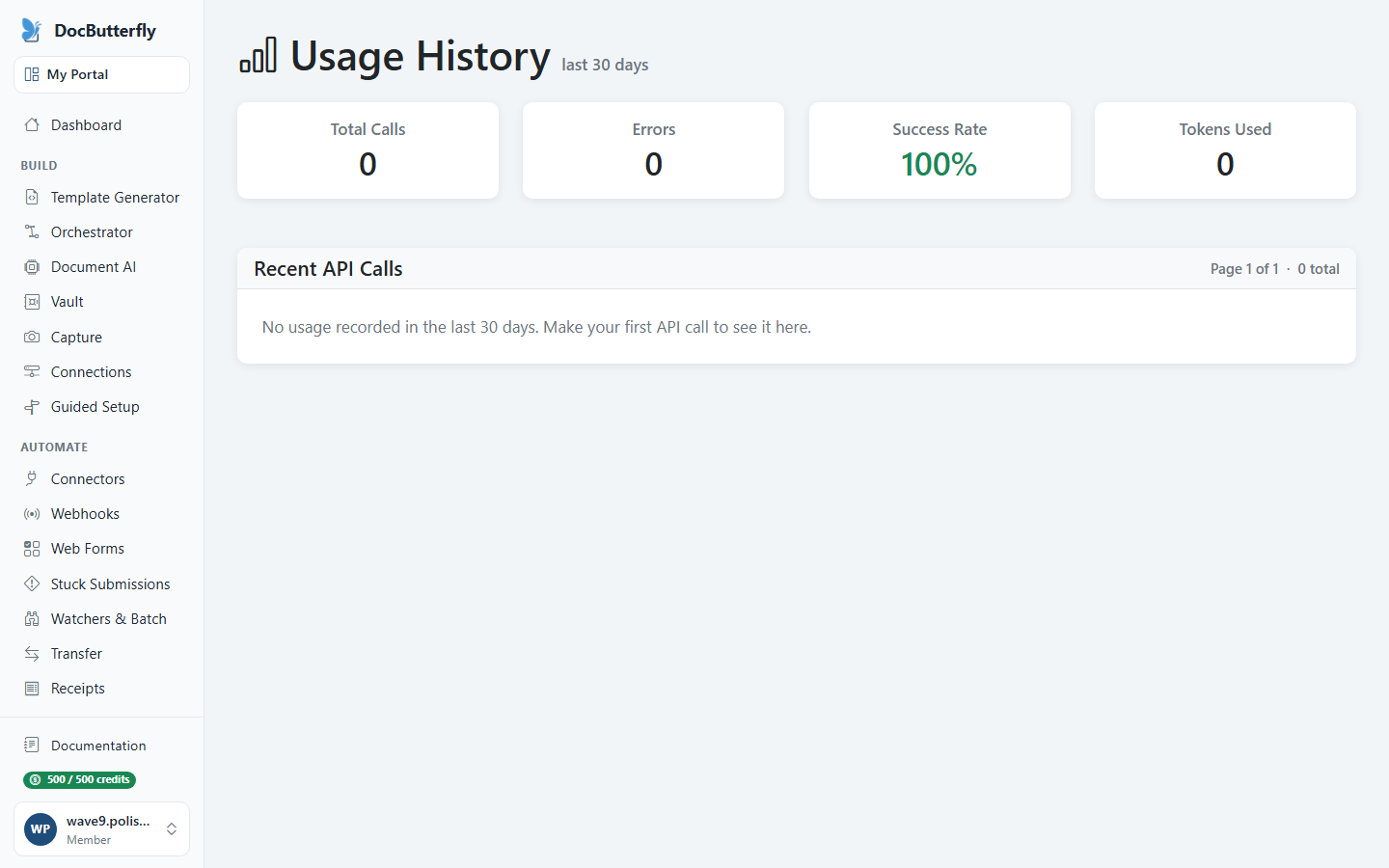The image size is (1389, 868).
Task: Click the 'Usage History' page title
Action: [x=421, y=56]
